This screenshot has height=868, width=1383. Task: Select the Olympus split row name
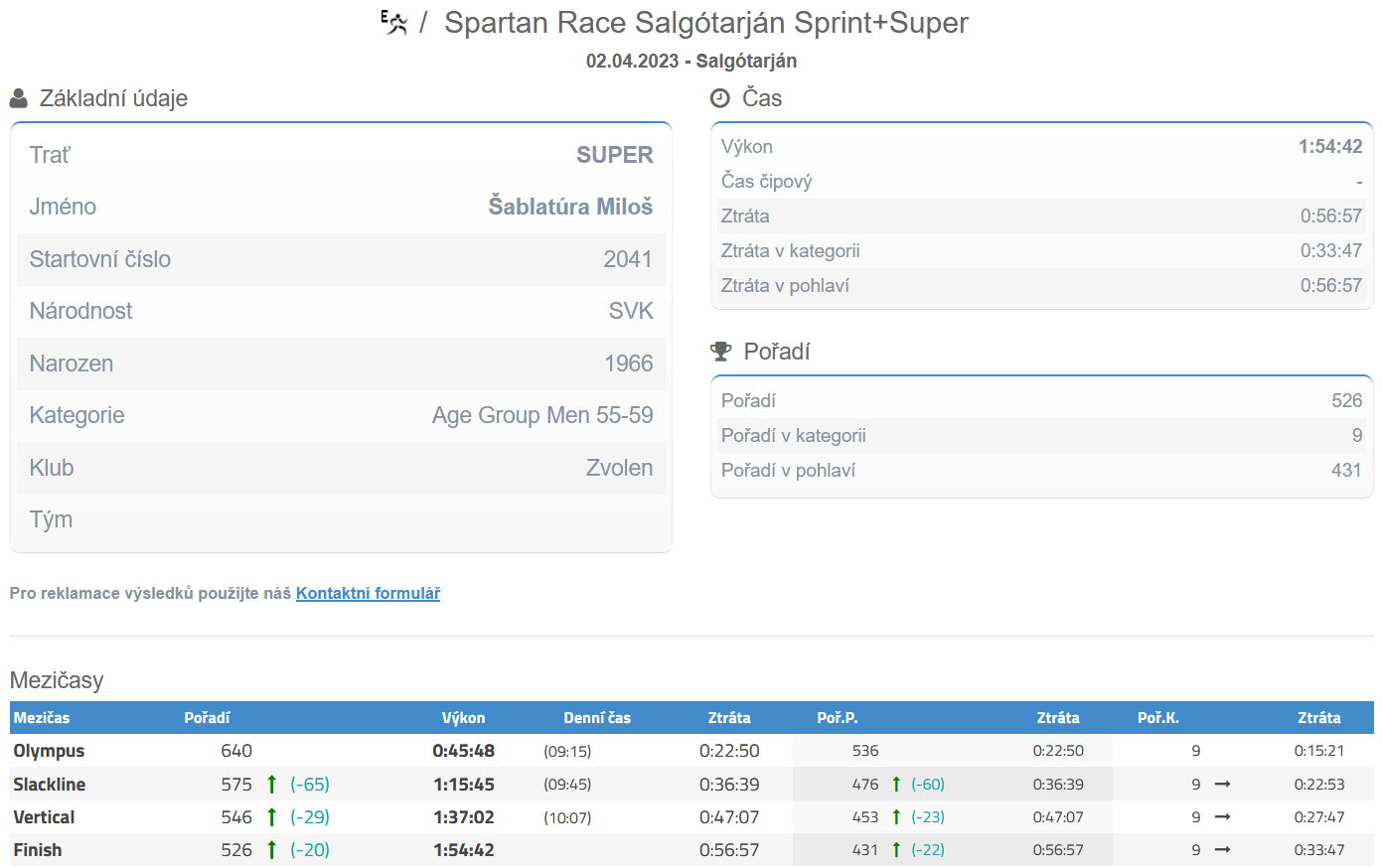point(49,751)
